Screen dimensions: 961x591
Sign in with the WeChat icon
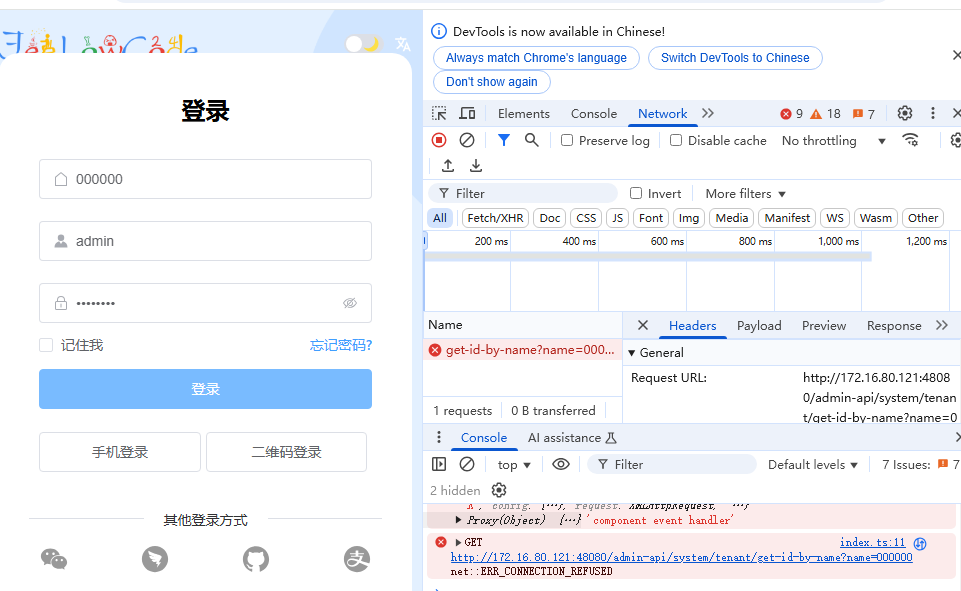coord(54,559)
